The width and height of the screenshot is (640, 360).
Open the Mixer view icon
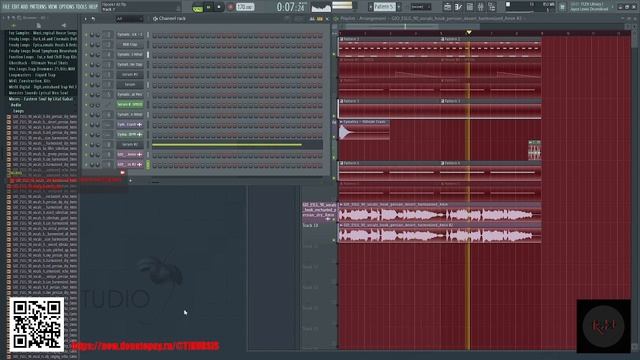pos(481,7)
